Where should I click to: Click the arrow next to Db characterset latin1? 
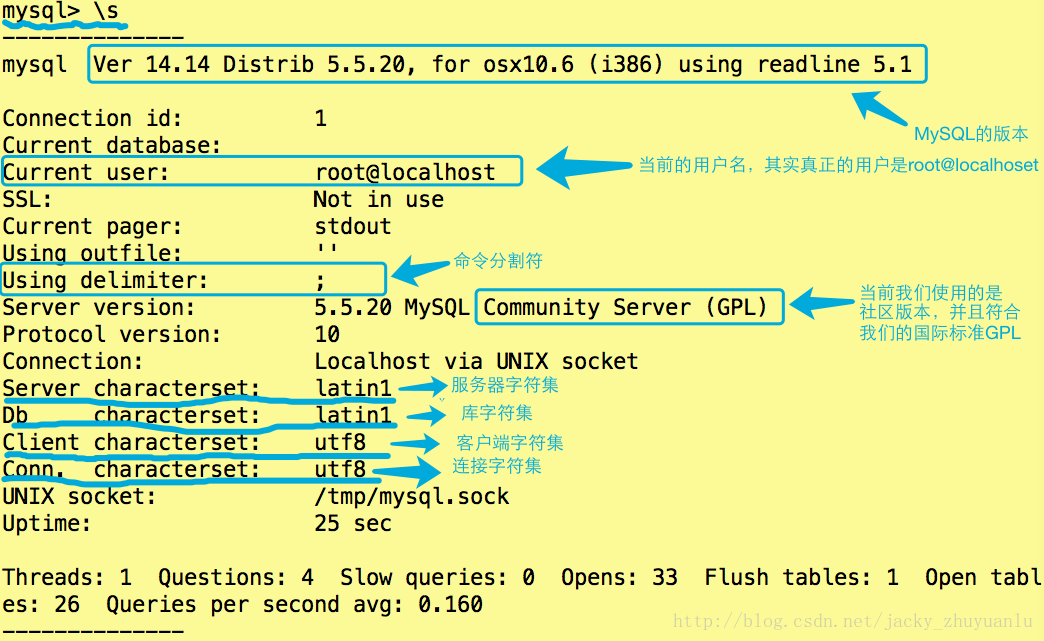click(426, 414)
